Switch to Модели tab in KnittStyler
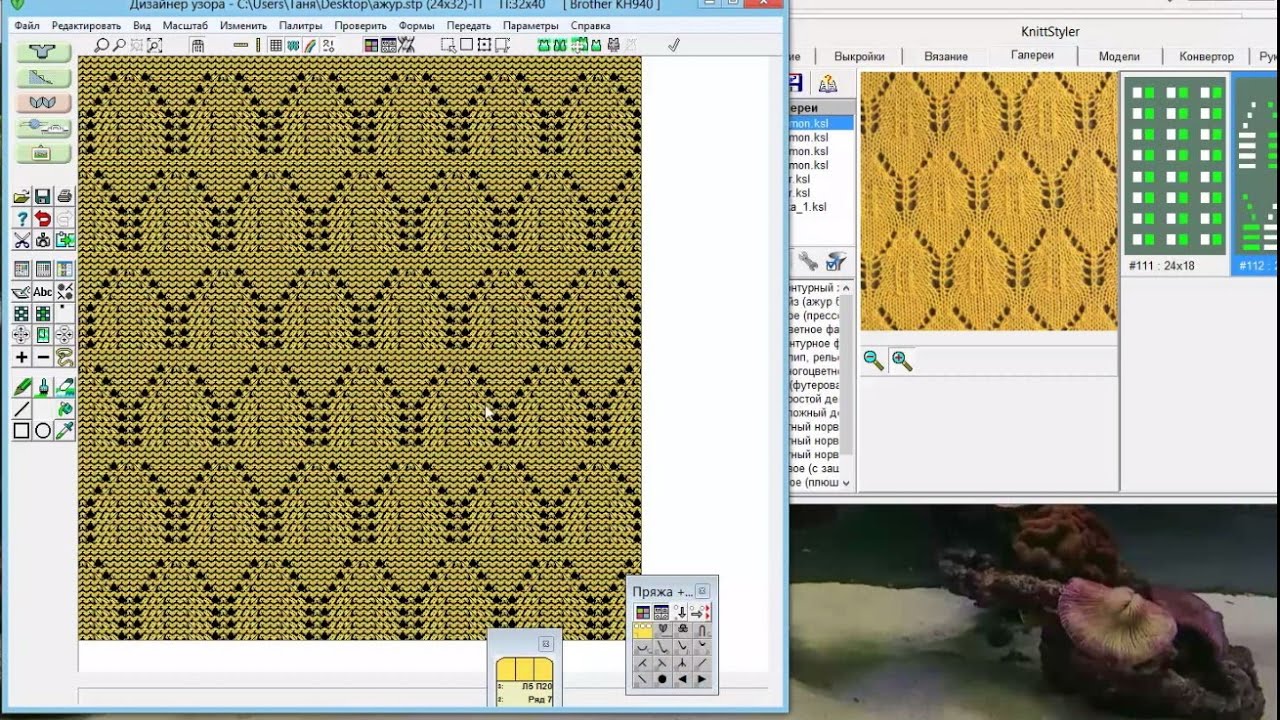Screen dimensions: 1280x720 (1119, 57)
